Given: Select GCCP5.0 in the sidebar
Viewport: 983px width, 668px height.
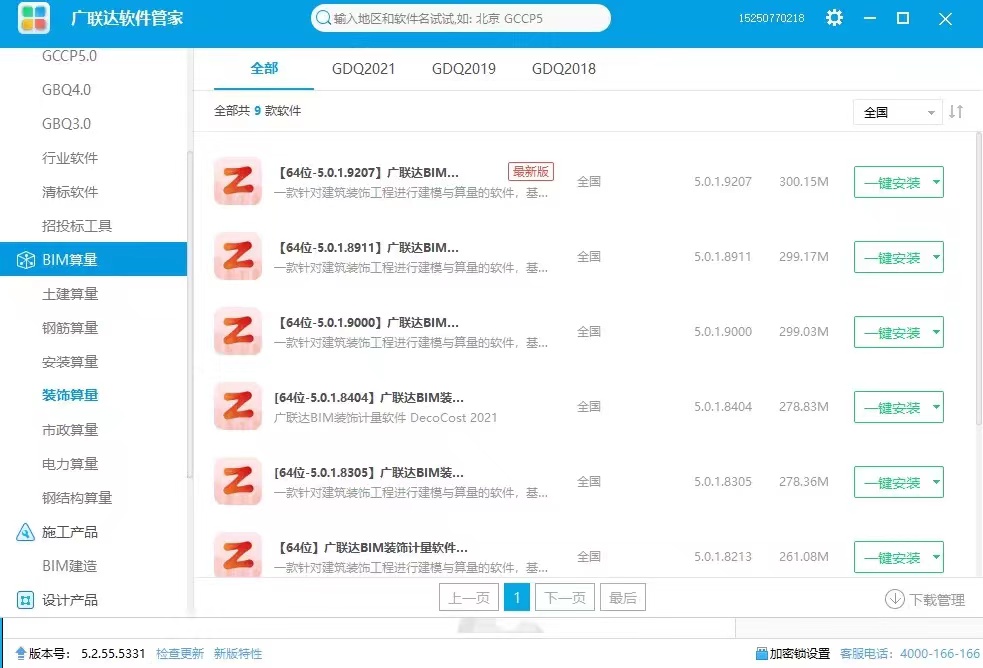Looking at the screenshot, I should (x=70, y=56).
